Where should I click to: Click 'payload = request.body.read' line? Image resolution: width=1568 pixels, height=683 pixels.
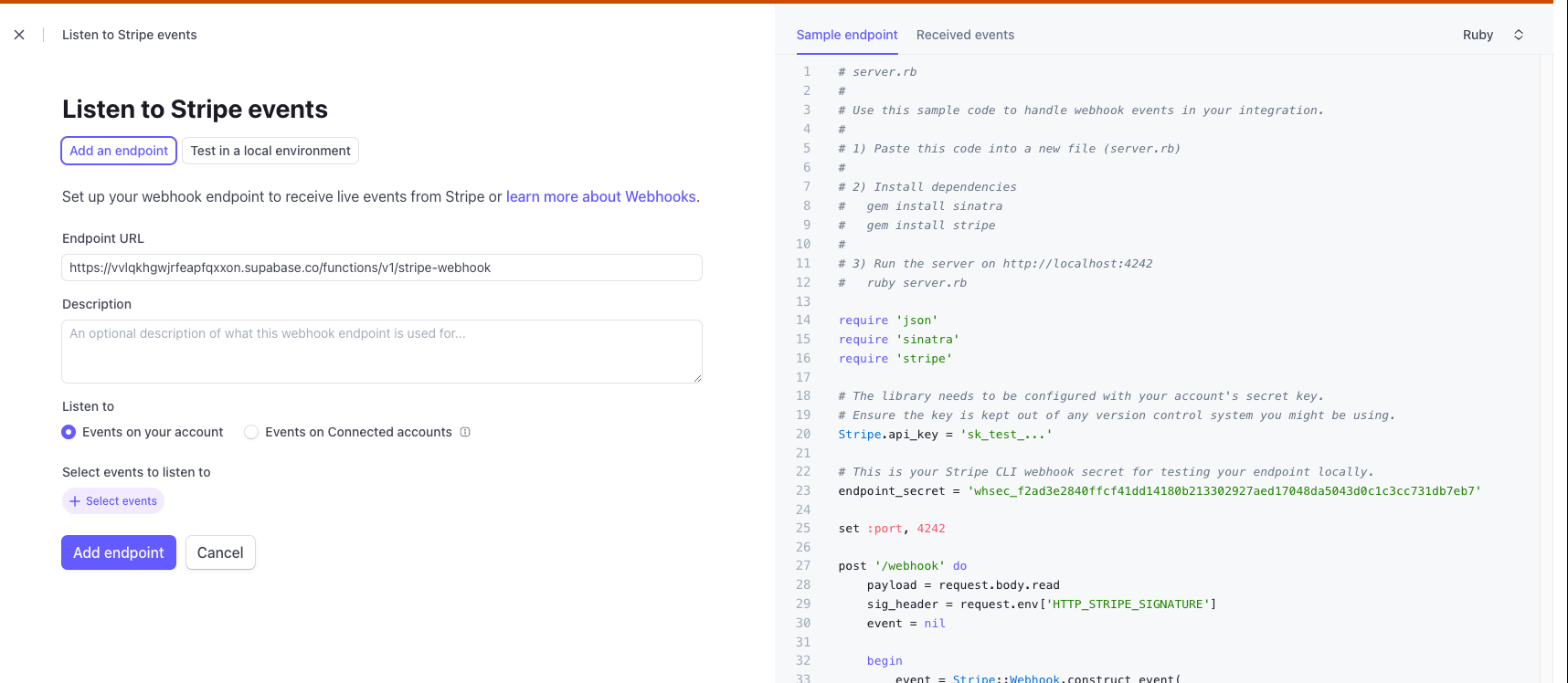click(963, 585)
